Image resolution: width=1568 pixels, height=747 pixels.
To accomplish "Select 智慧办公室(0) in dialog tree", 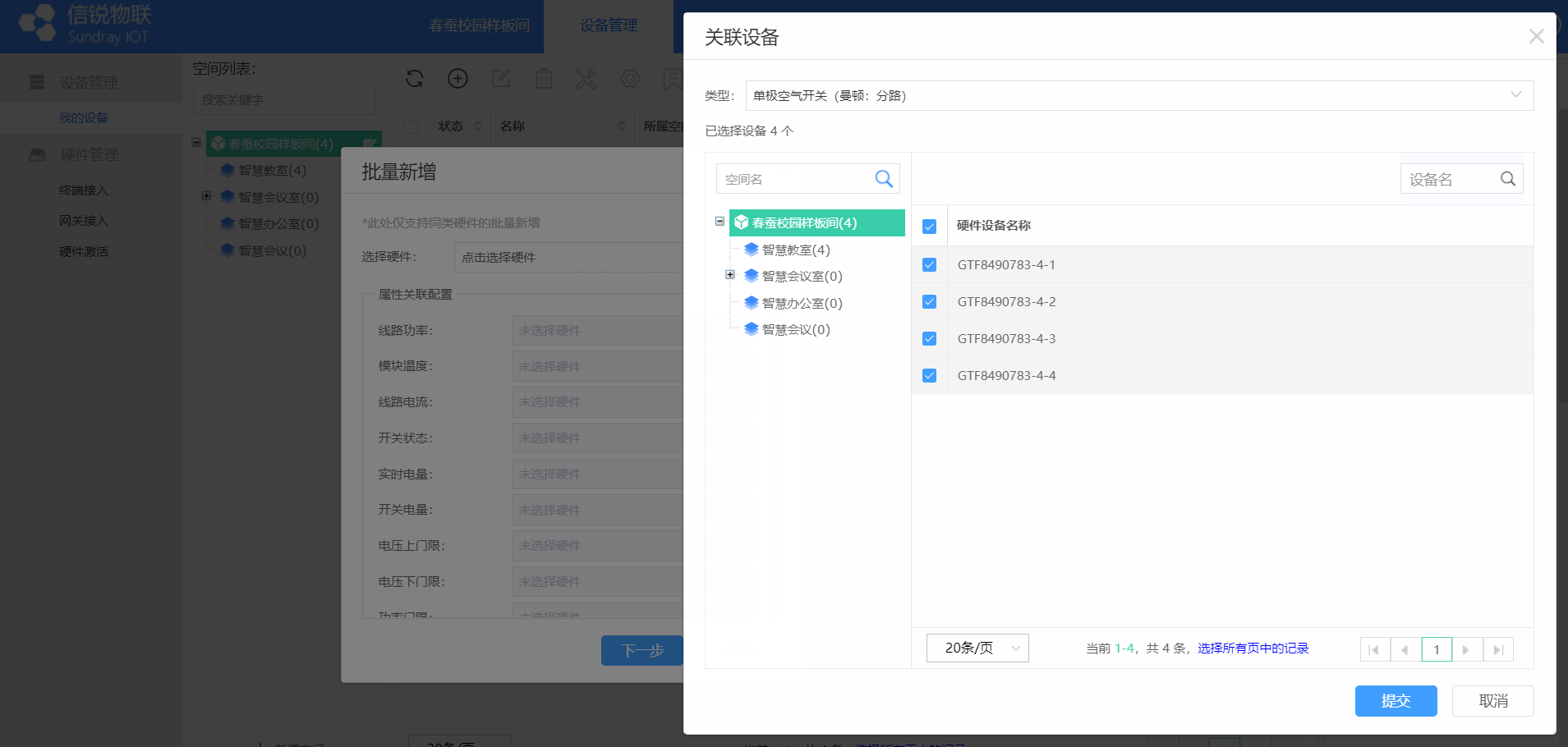I will 802,303.
